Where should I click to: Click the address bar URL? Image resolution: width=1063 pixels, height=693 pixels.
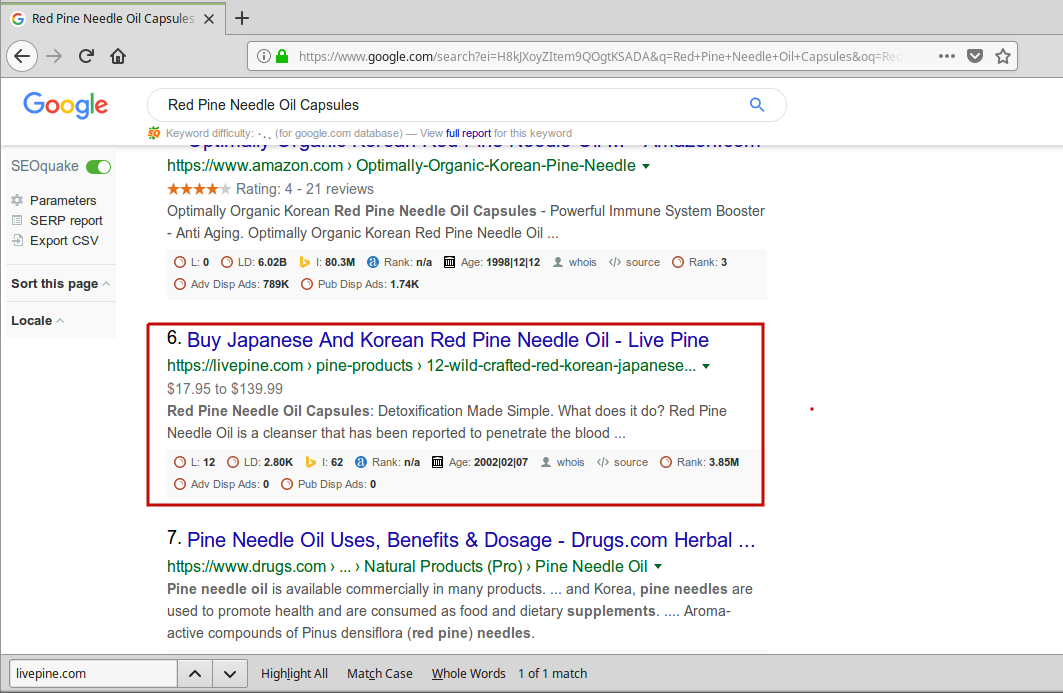click(600, 56)
